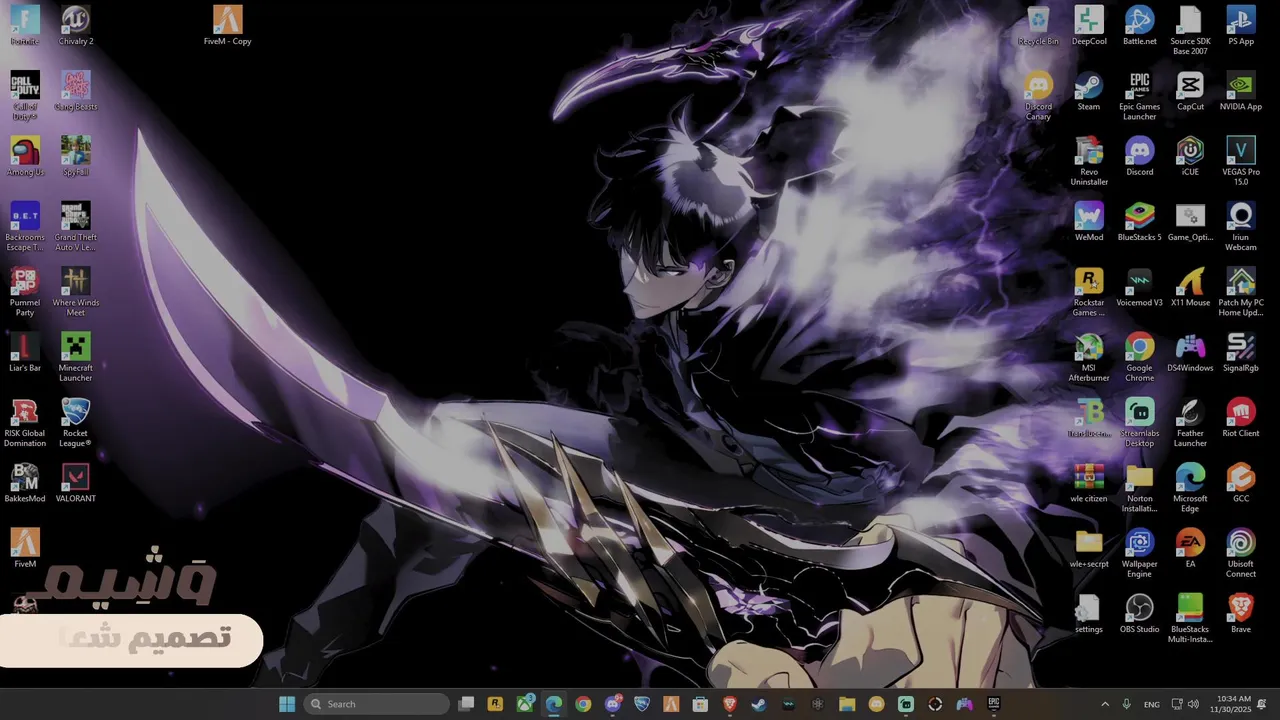Select the Iriun Webcam desktop icon

coord(1241,226)
